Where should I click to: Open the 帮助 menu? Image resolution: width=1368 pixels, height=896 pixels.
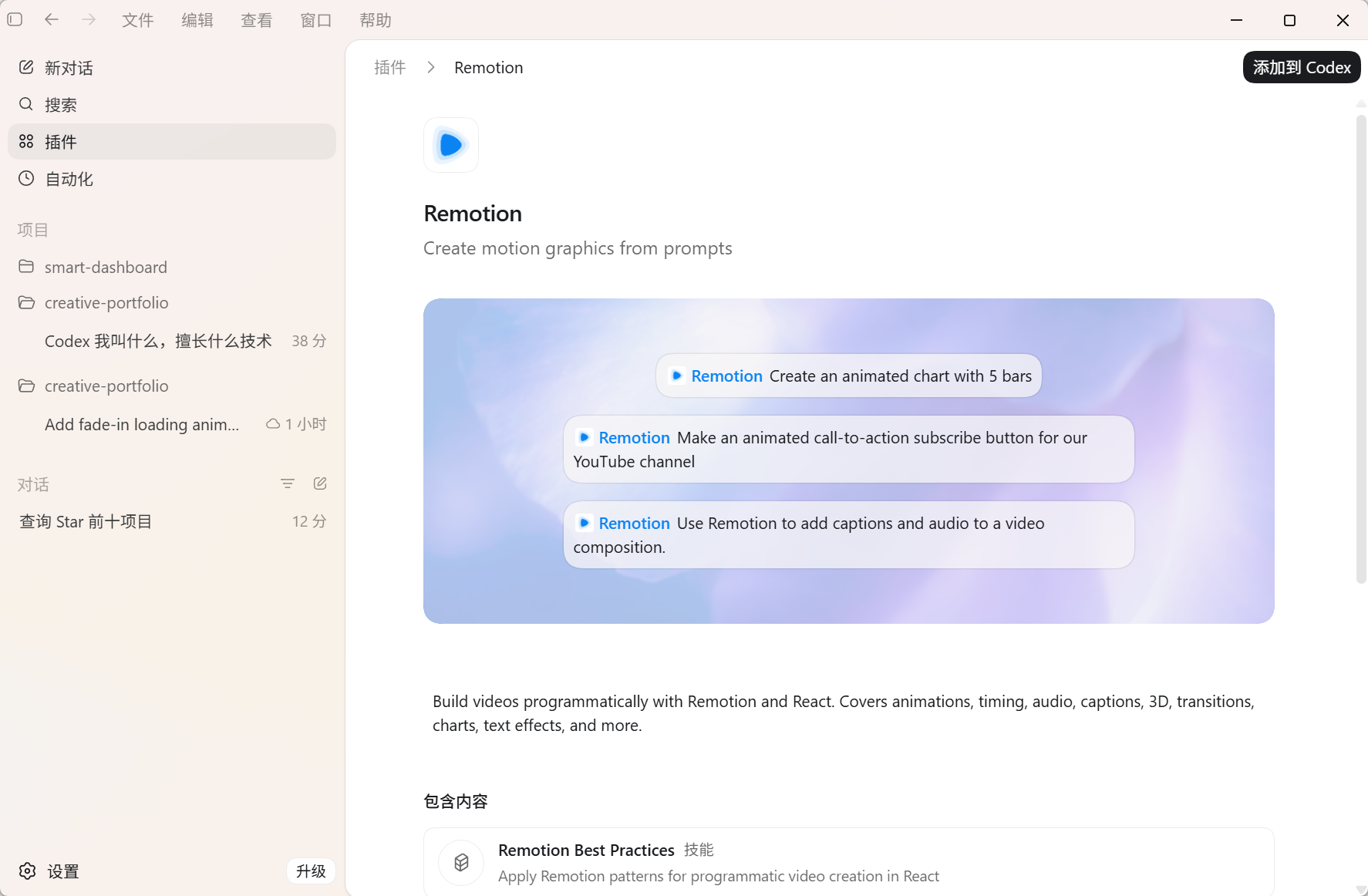coord(376,20)
